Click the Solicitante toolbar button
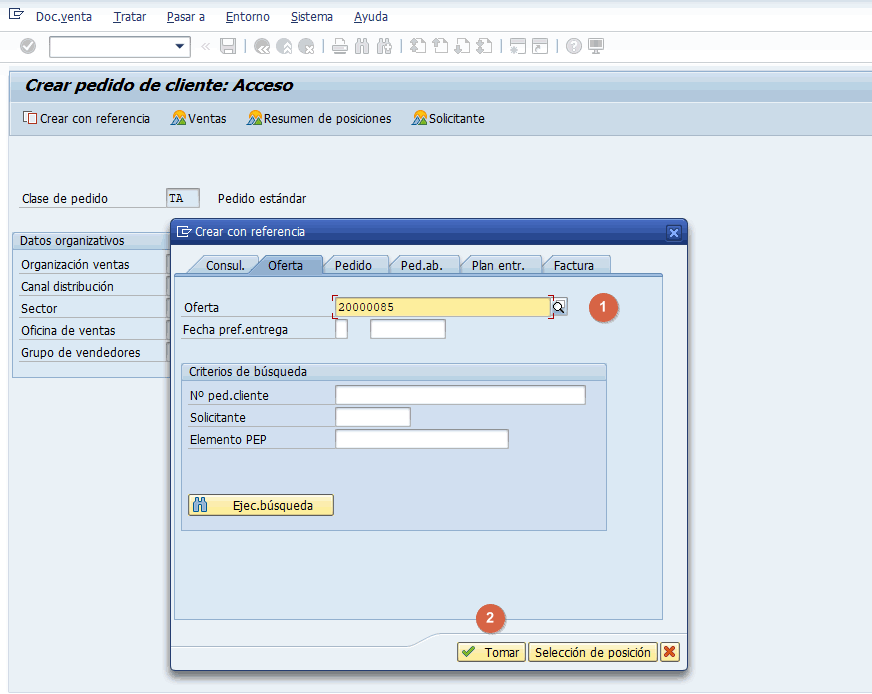This screenshot has width=872, height=694. point(448,118)
